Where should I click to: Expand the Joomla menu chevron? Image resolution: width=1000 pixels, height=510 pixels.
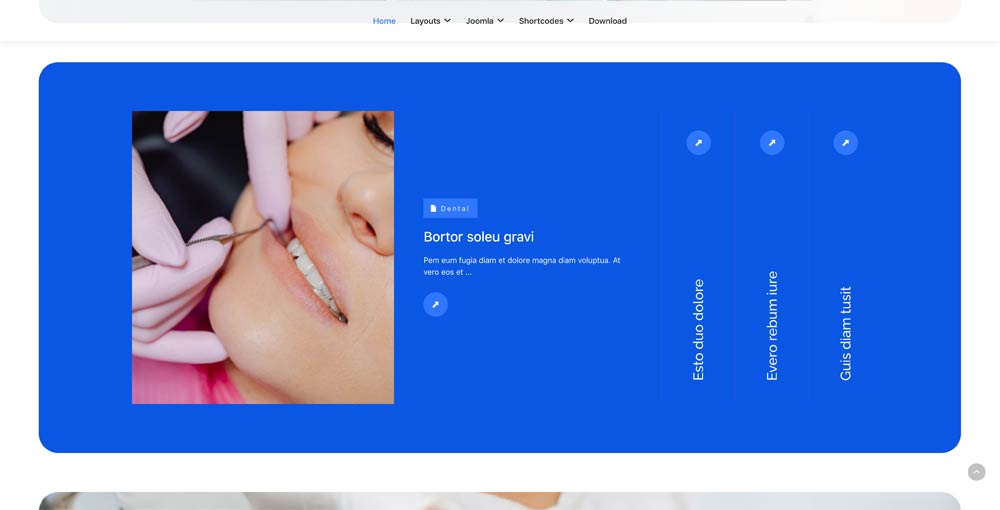[x=500, y=21]
